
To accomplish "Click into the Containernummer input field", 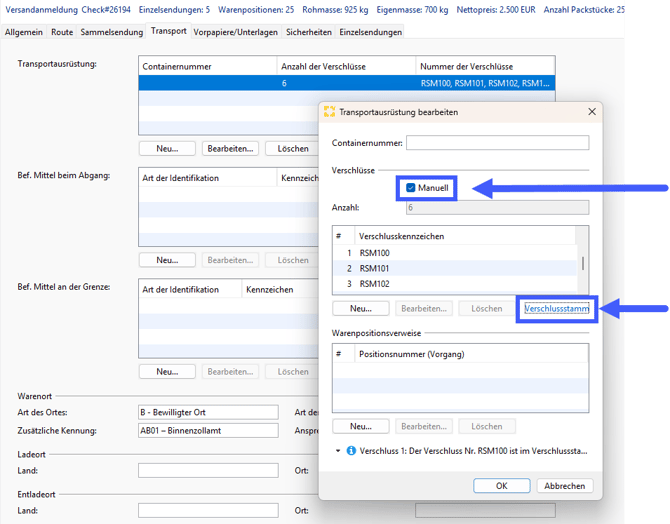I will coord(497,143).
